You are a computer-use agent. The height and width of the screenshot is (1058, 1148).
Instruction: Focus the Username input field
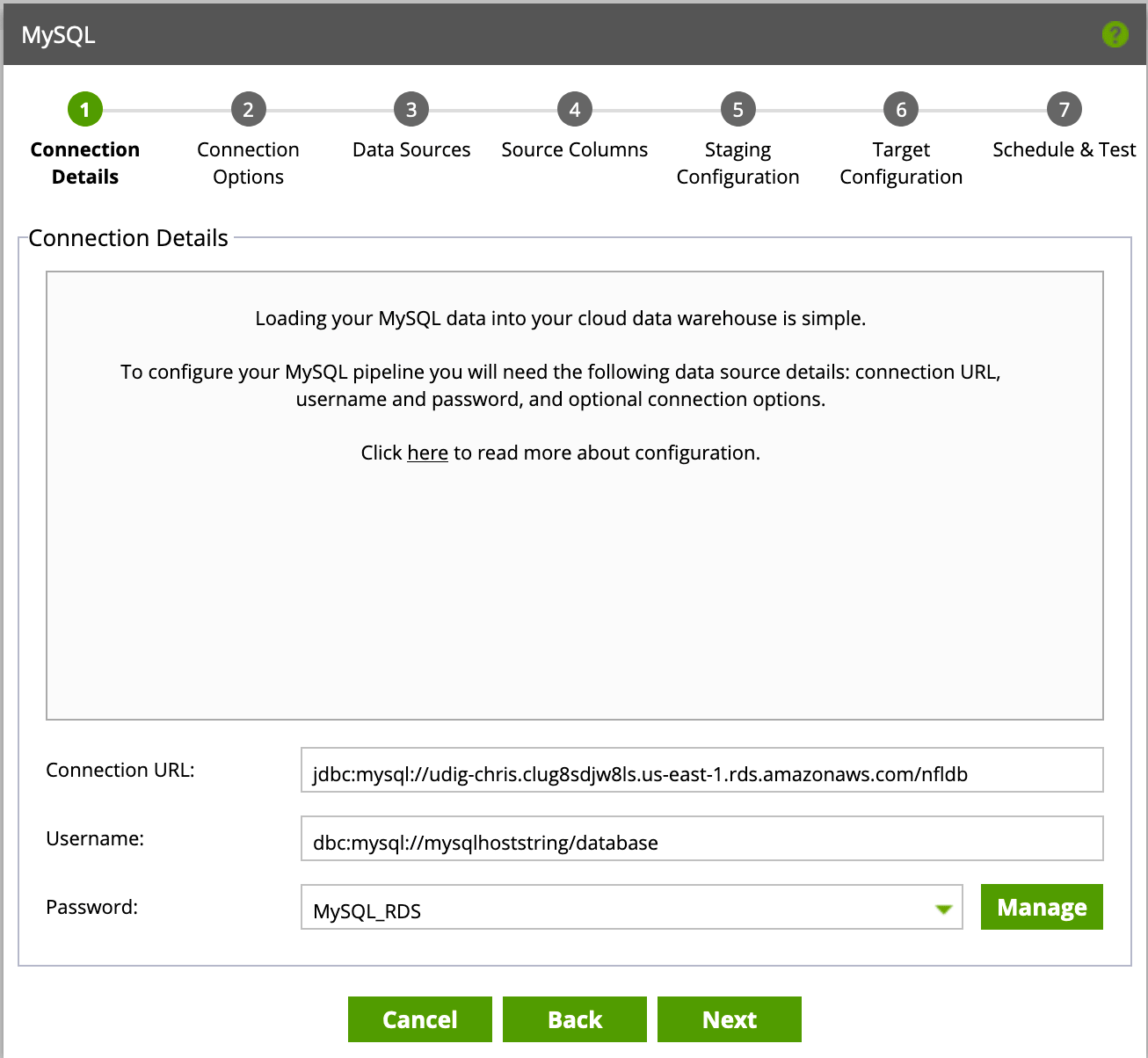point(701,838)
